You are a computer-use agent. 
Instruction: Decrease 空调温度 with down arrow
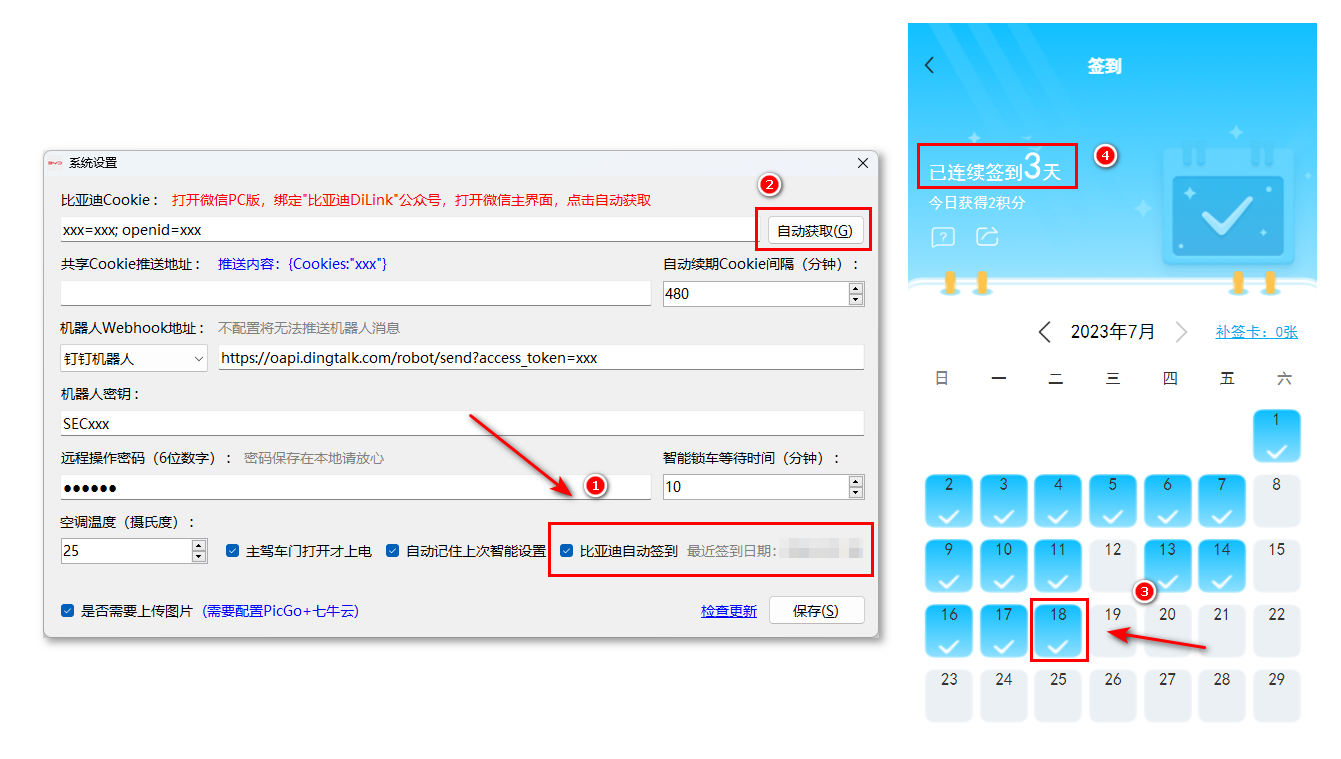[199, 556]
